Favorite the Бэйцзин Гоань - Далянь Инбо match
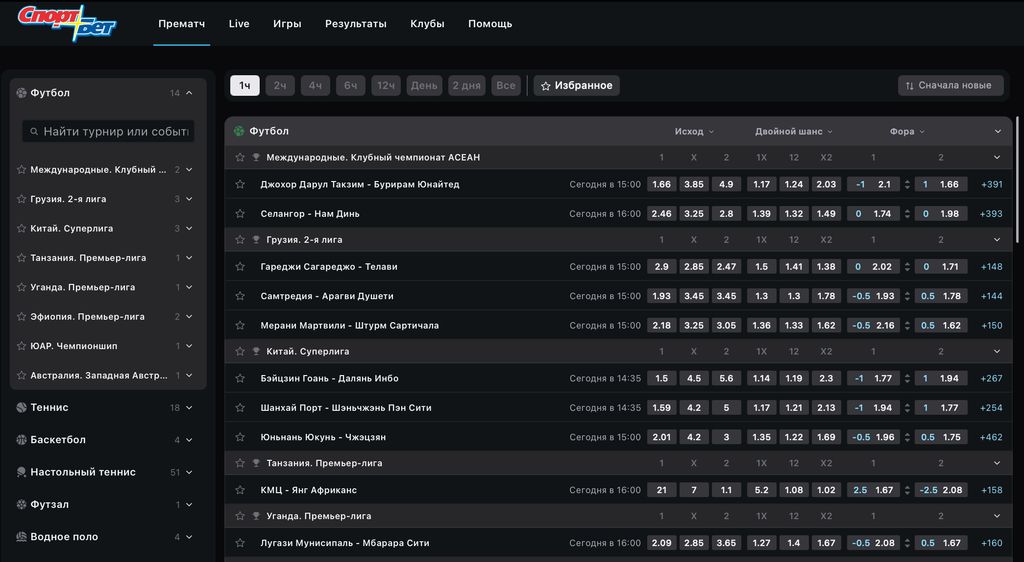The image size is (1024, 562). coord(240,378)
